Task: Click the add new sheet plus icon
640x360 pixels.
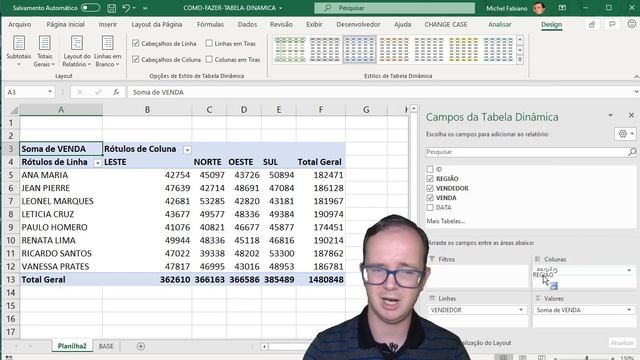Action: [x=141, y=346]
